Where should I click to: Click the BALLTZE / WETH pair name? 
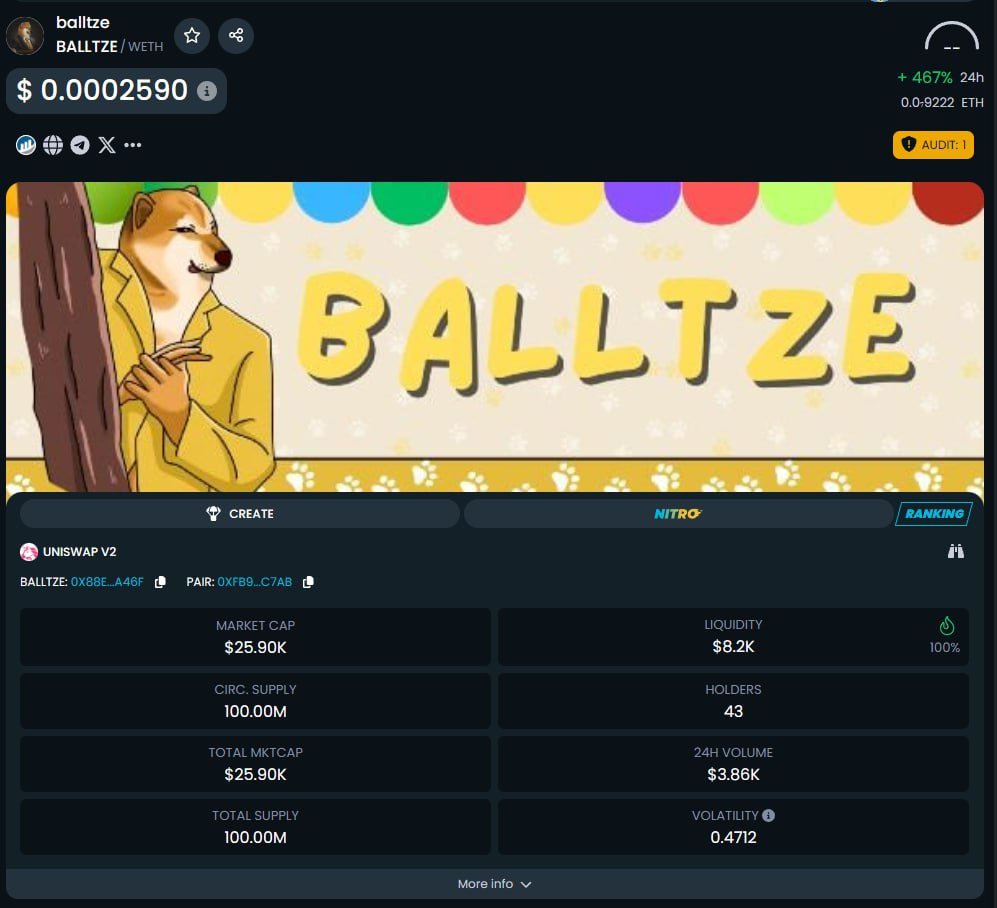(109, 46)
